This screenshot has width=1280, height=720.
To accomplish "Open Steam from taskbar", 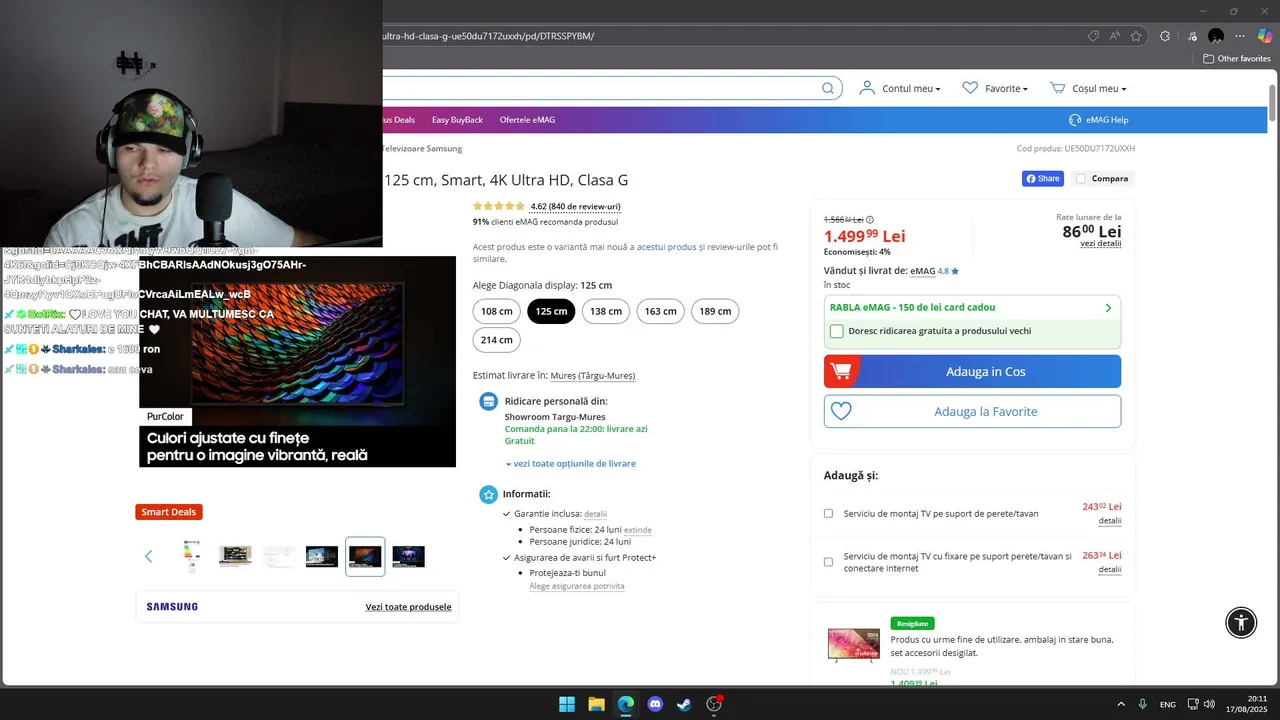I will point(684,704).
